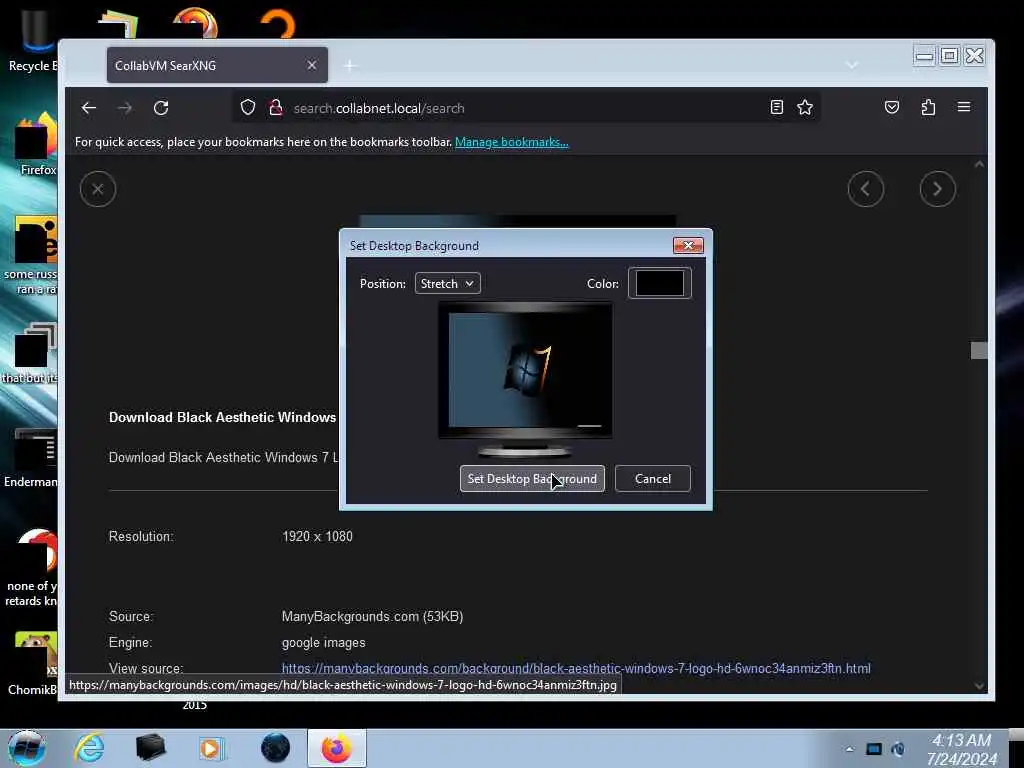Image resolution: width=1024 pixels, height=768 pixels.
Task: Click the volume icon in the system tray
Action: [898, 749]
